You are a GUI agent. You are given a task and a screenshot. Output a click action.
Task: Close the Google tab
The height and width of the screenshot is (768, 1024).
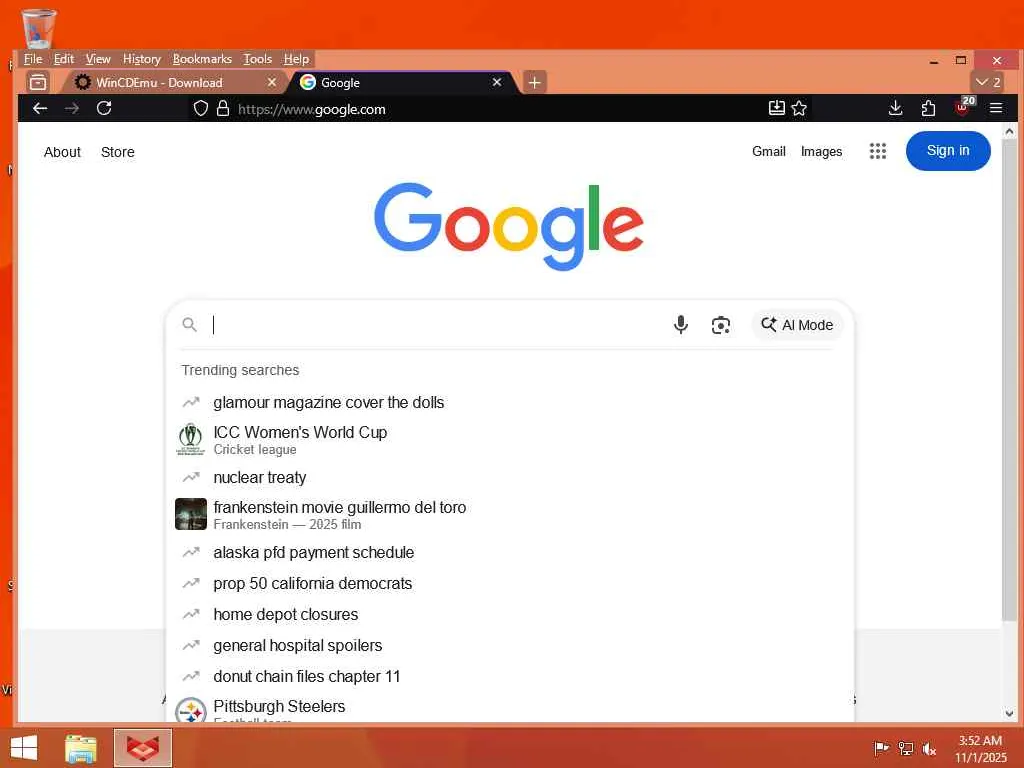click(x=497, y=82)
